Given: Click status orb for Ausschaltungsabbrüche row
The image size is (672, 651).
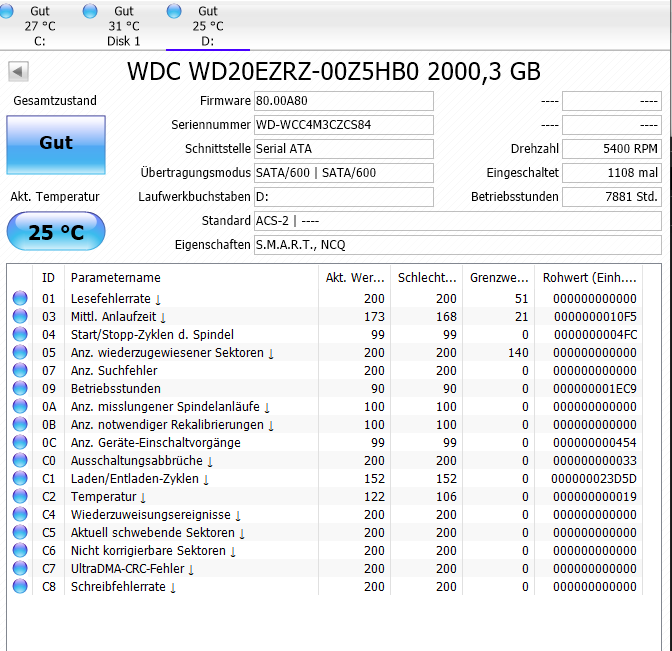Looking at the screenshot, I should 20,460.
